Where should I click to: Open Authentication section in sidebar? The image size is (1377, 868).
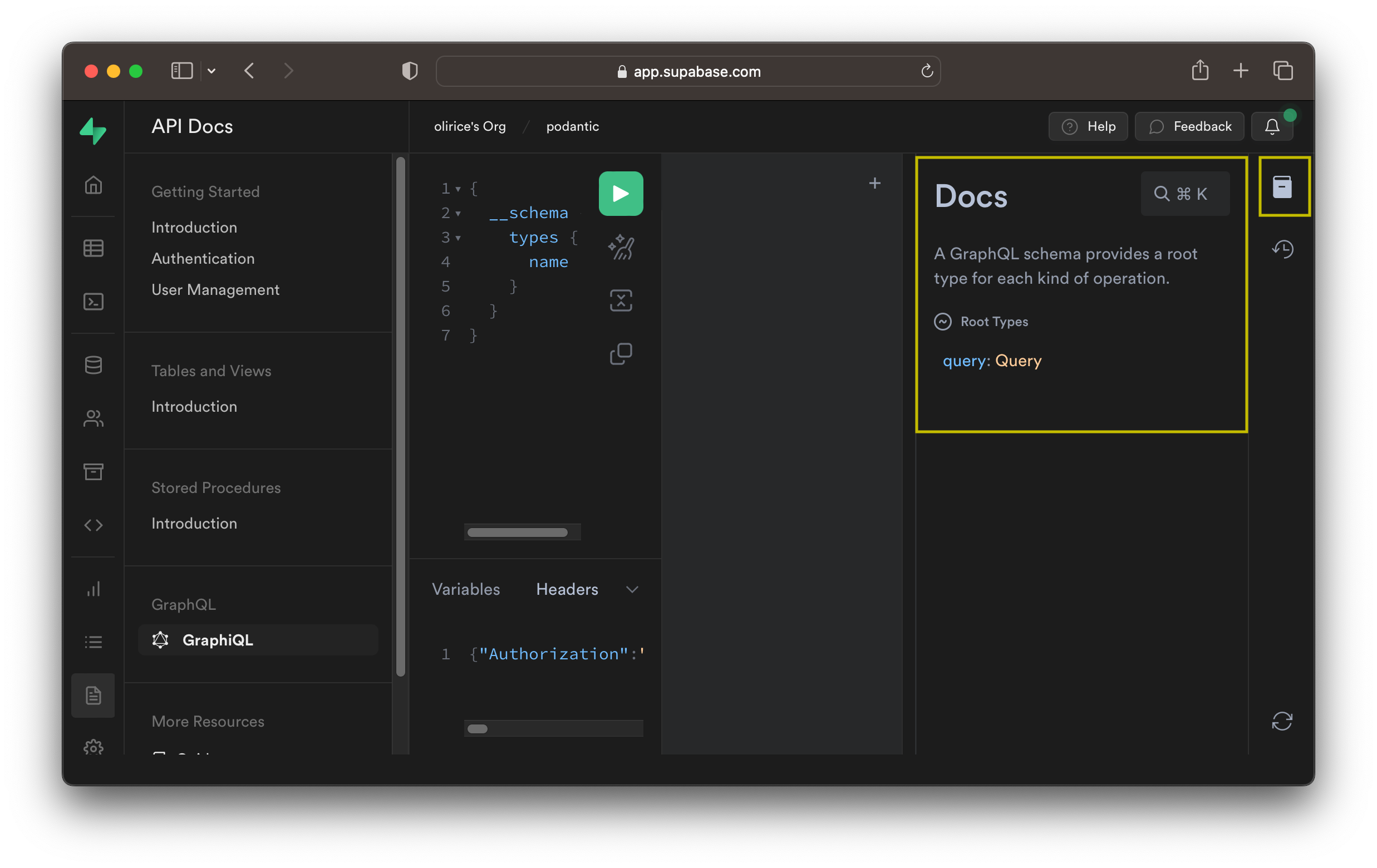click(x=203, y=257)
